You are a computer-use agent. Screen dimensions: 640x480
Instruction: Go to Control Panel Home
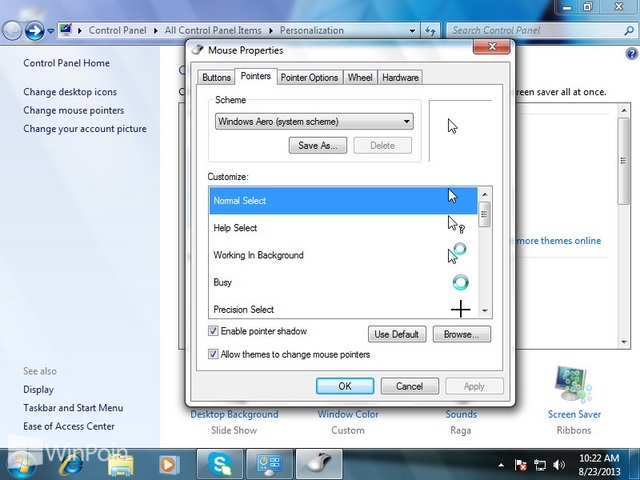[x=66, y=63]
